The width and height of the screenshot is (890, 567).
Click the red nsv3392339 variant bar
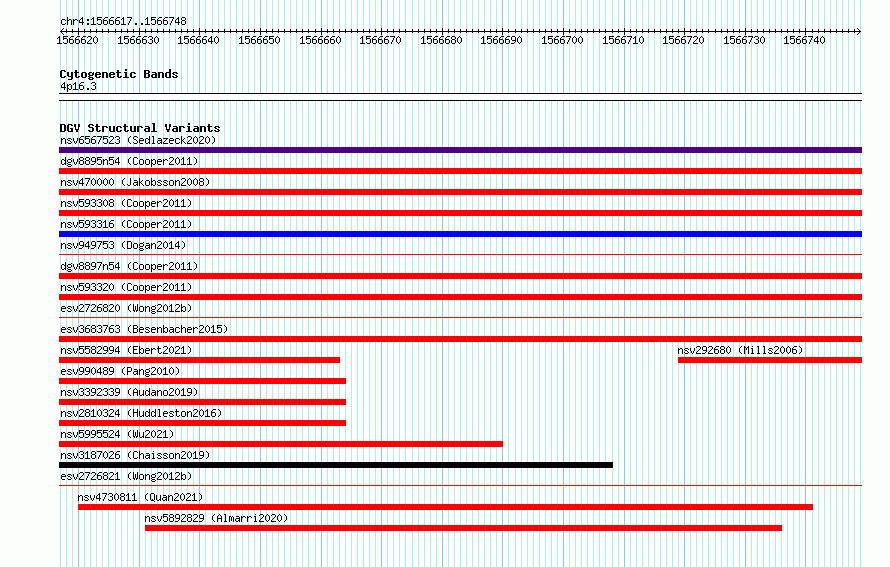click(203, 402)
